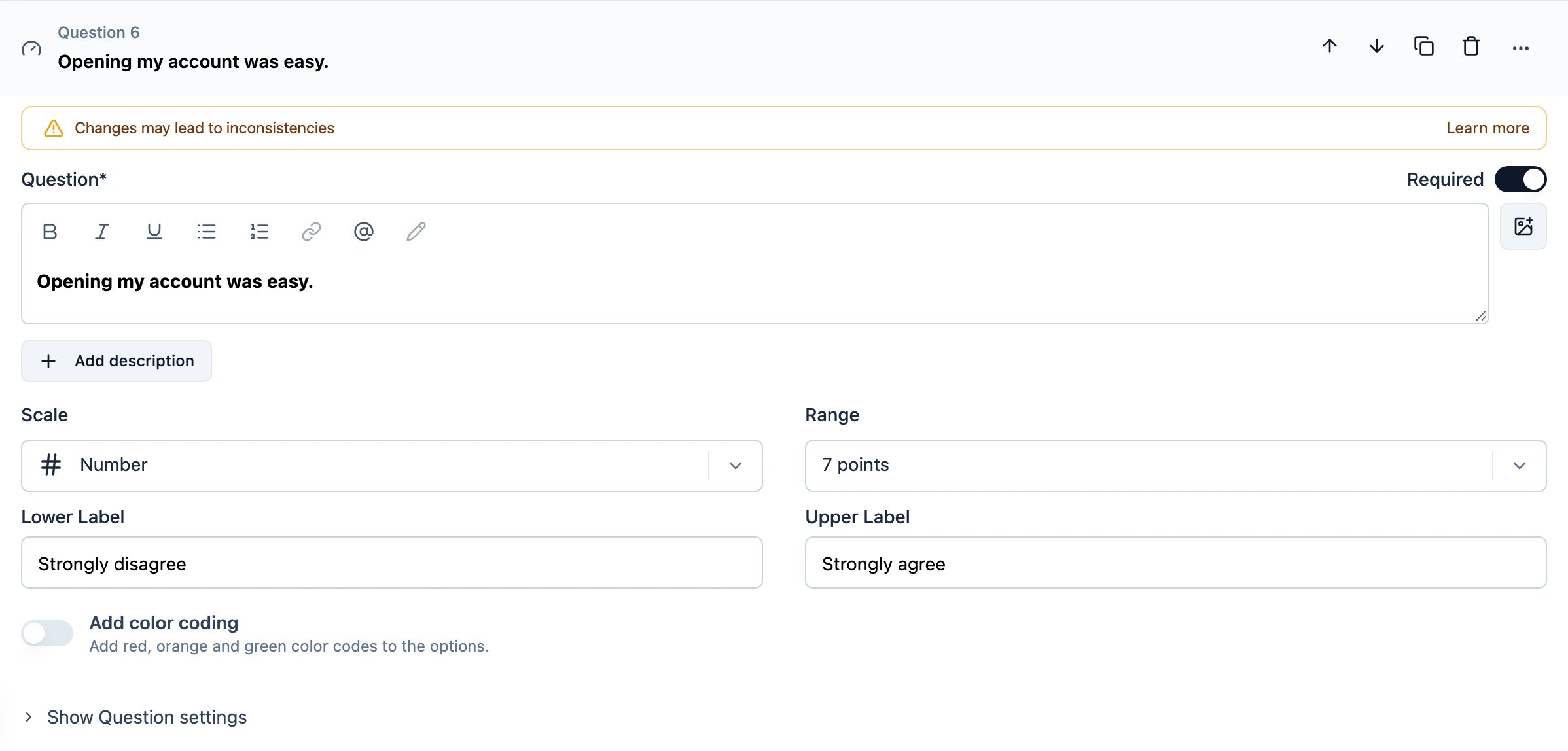This screenshot has height=751, width=1568.
Task: Move Question 6 down with arrow icon
Action: click(1376, 46)
